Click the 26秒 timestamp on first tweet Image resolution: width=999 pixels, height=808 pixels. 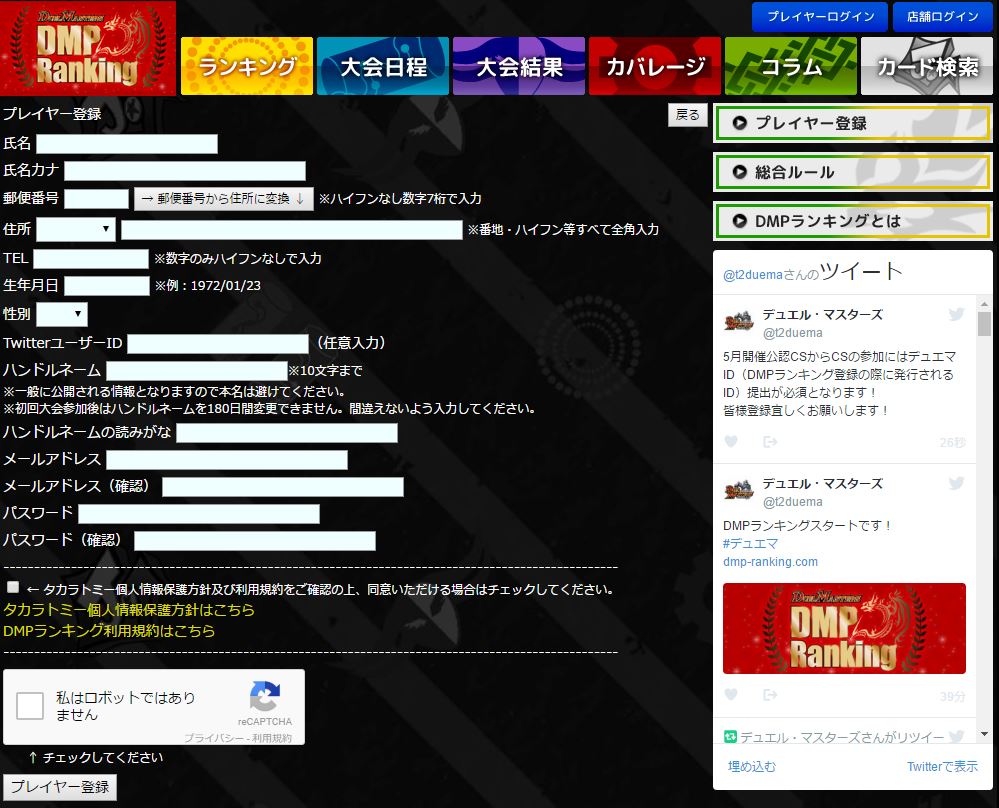952,442
